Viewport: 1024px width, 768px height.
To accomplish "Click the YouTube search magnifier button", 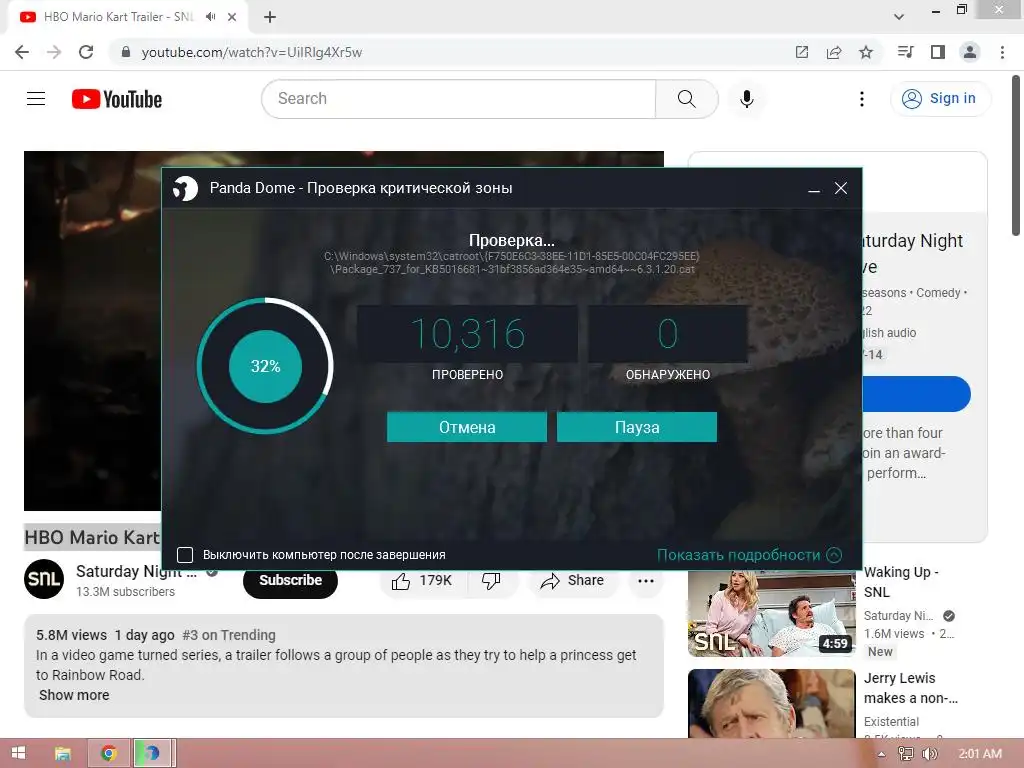I will click(x=686, y=99).
